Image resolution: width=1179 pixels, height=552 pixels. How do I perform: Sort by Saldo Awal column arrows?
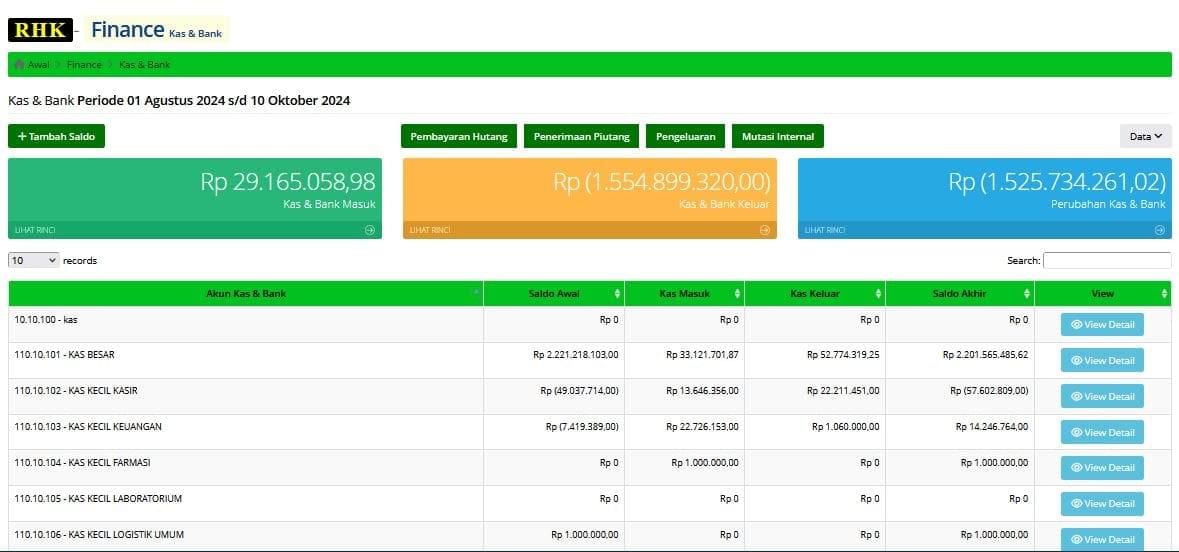point(617,294)
